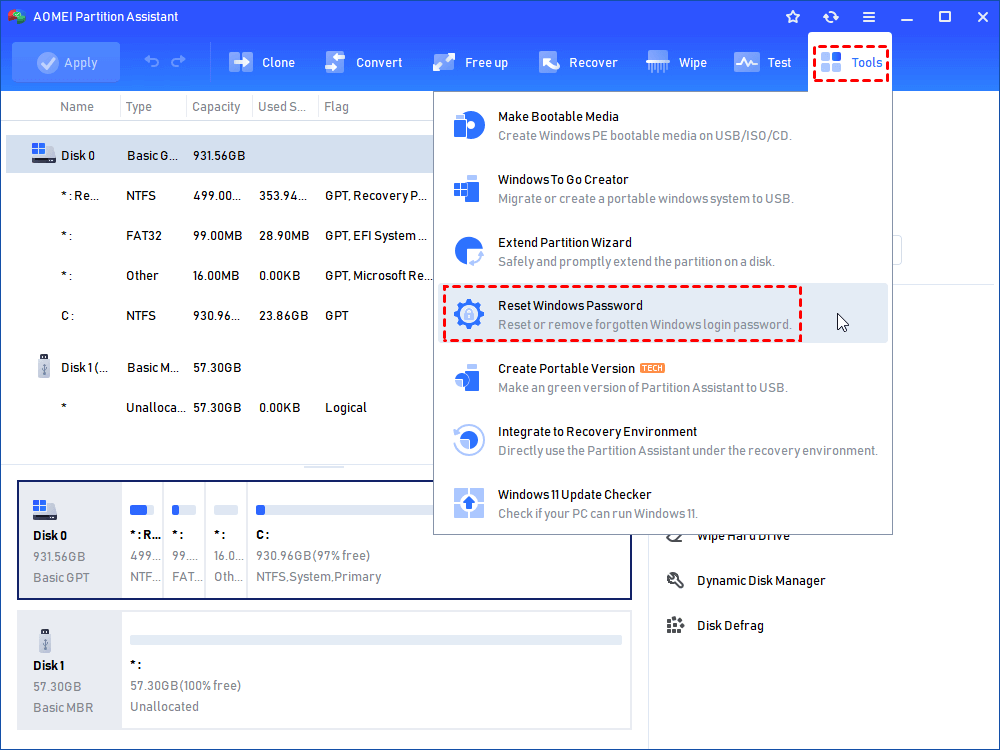Viewport: 1000px width, 750px height.
Task: Click the favorites star icon
Action: 793,17
